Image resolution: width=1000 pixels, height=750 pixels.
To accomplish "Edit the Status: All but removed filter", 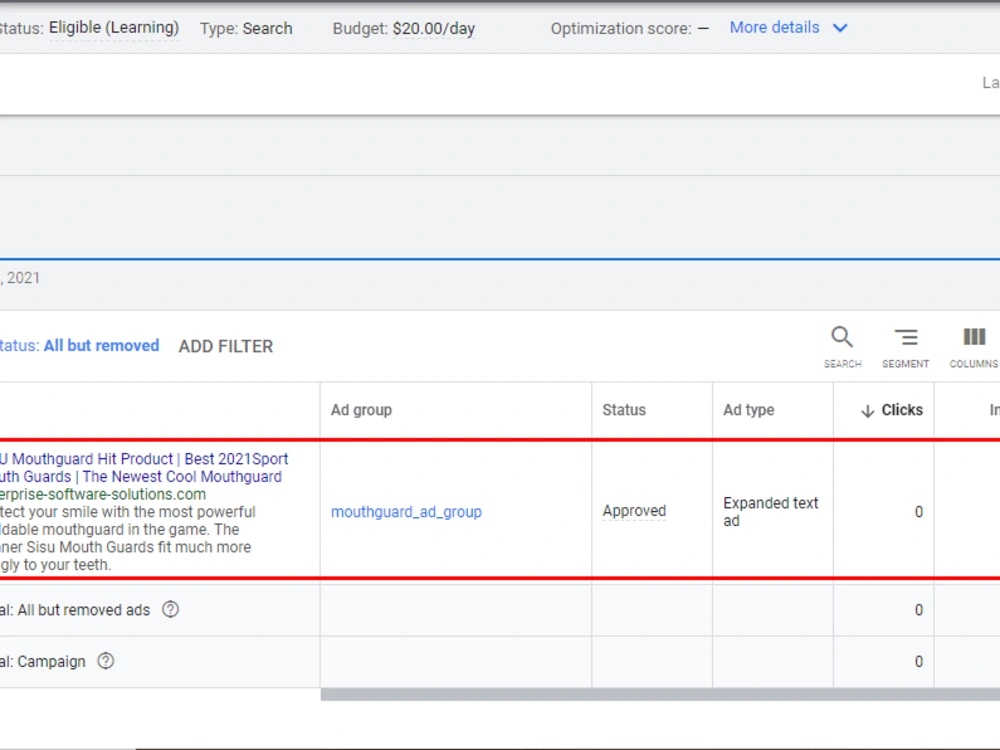I will point(79,346).
